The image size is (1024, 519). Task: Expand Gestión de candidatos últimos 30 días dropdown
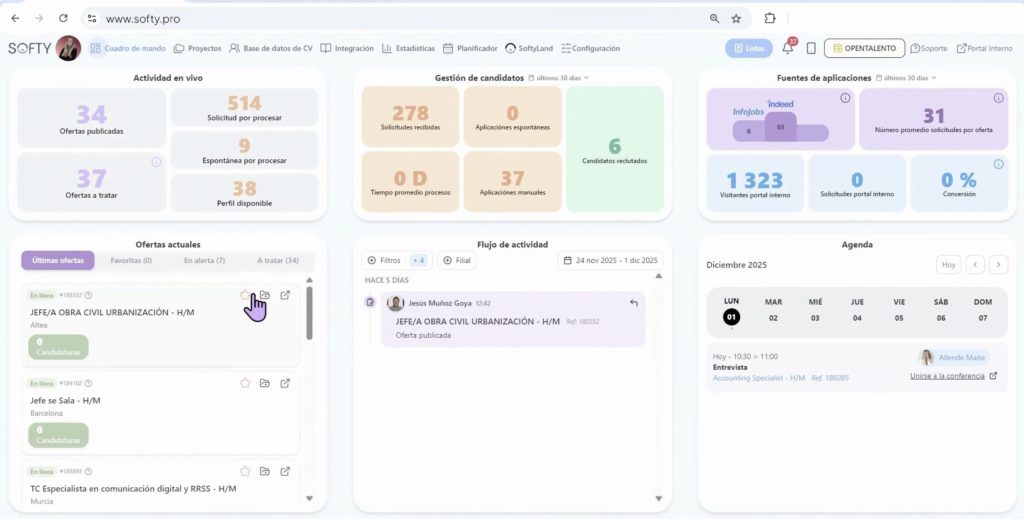558,78
